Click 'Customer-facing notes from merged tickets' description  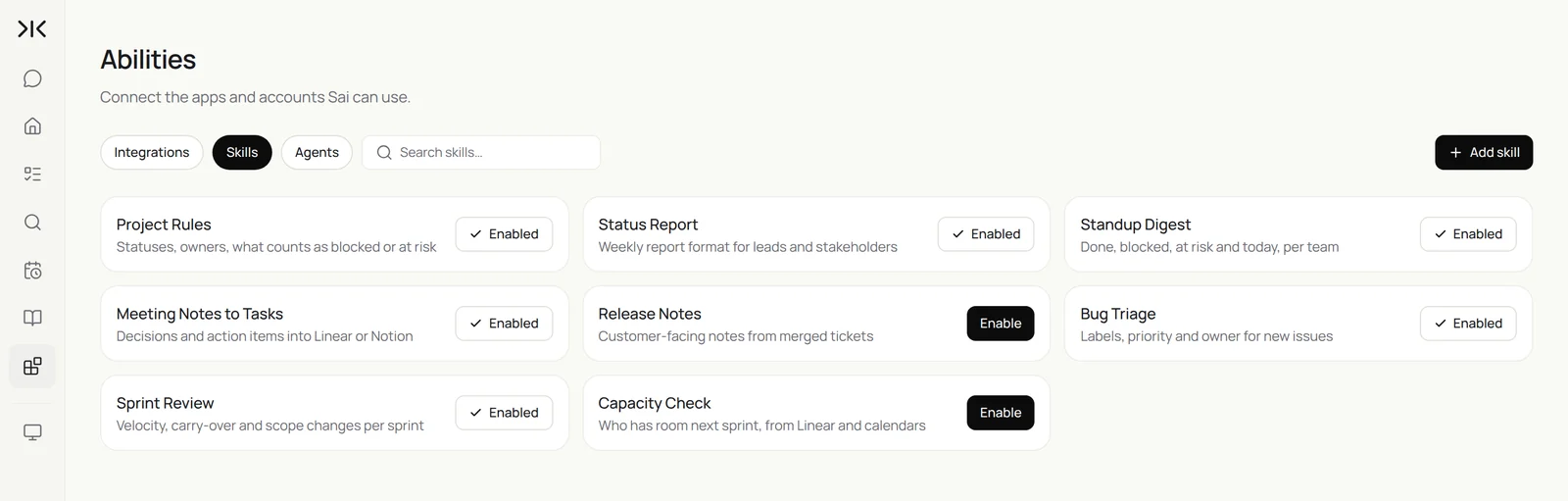(736, 336)
